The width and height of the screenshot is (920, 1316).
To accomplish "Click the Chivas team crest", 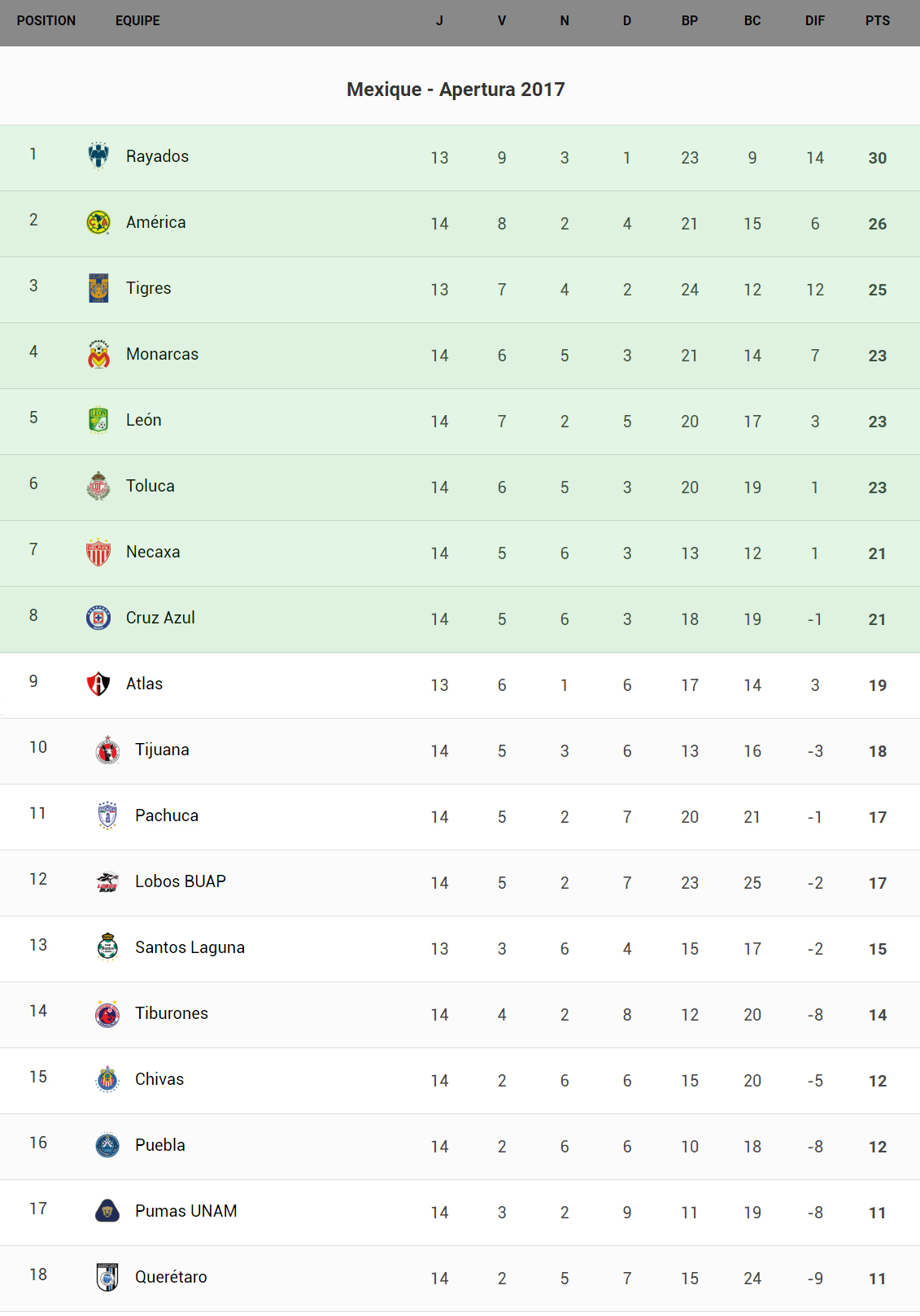I will pyautogui.click(x=107, y=1079).
